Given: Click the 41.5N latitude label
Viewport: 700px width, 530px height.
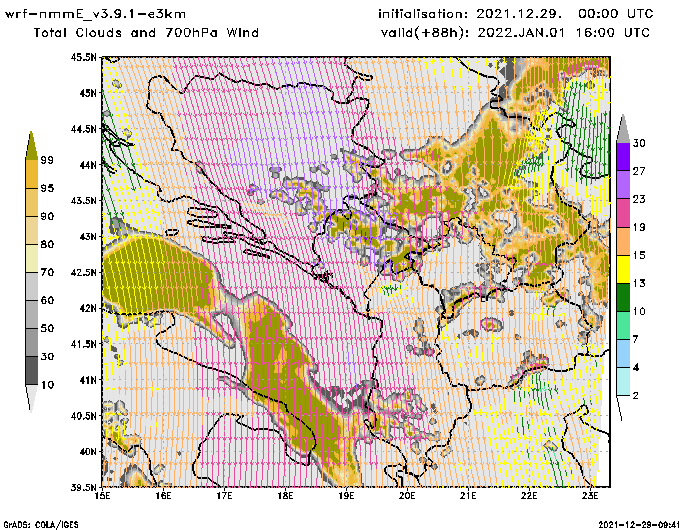Looking at the screenshot, I should pos(83,344).
